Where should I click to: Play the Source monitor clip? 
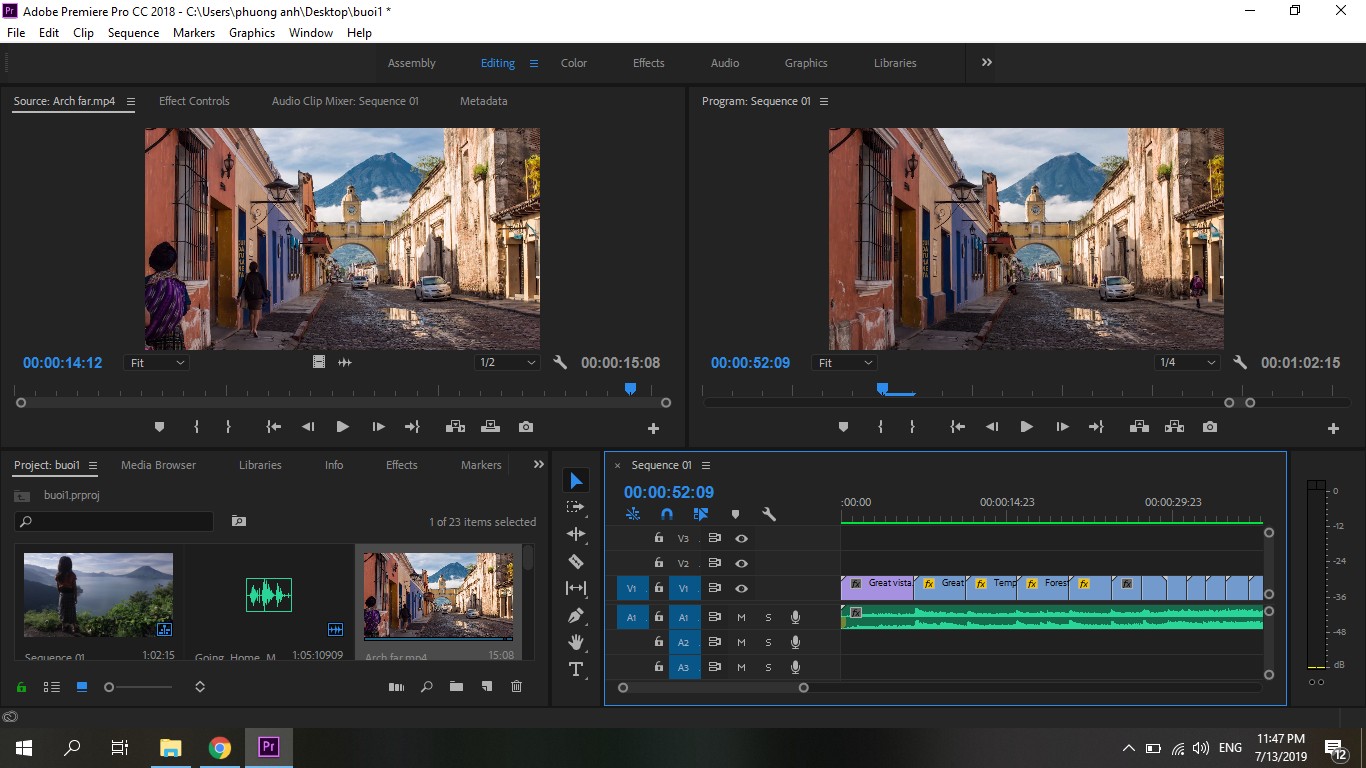coord(342,427)
